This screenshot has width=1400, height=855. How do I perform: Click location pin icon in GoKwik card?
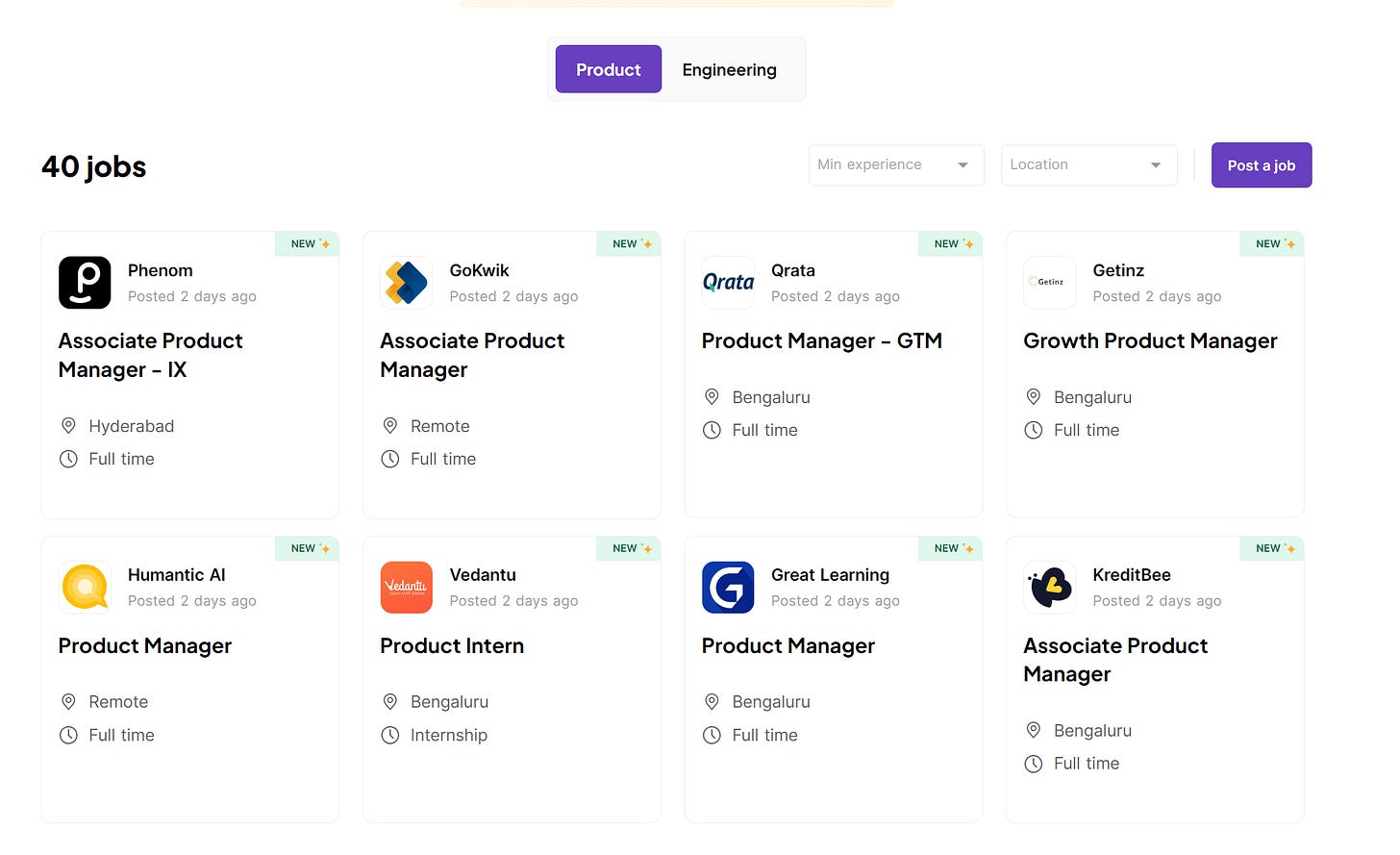tap(390, 425)
